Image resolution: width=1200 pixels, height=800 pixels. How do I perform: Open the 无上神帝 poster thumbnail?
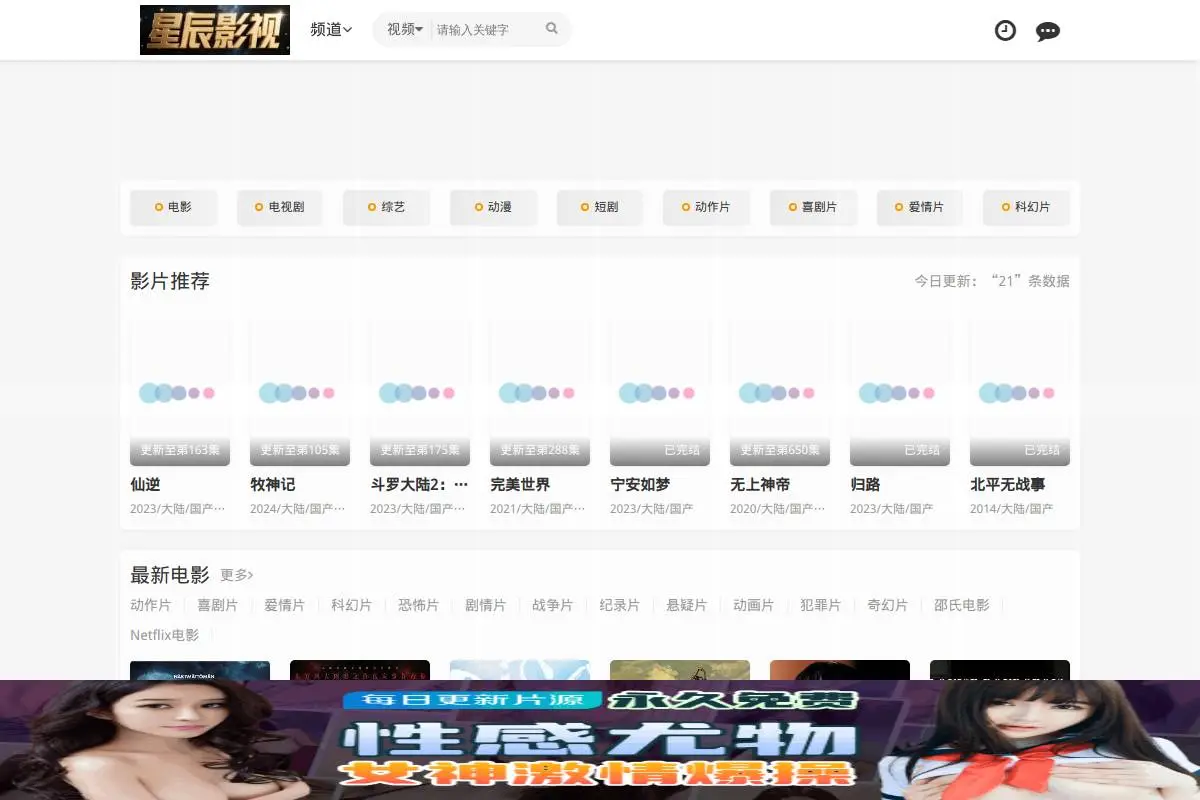tap(780, 393)
